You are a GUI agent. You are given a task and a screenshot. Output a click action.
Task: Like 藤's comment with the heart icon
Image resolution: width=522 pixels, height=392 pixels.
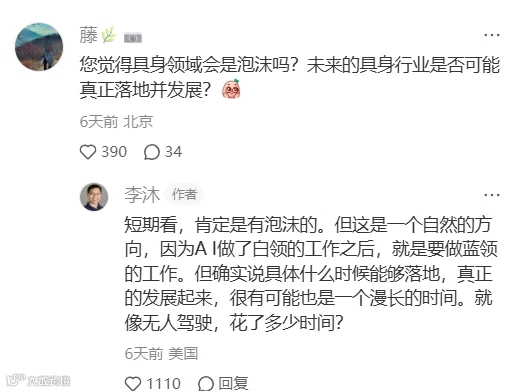tap(88, 152)
